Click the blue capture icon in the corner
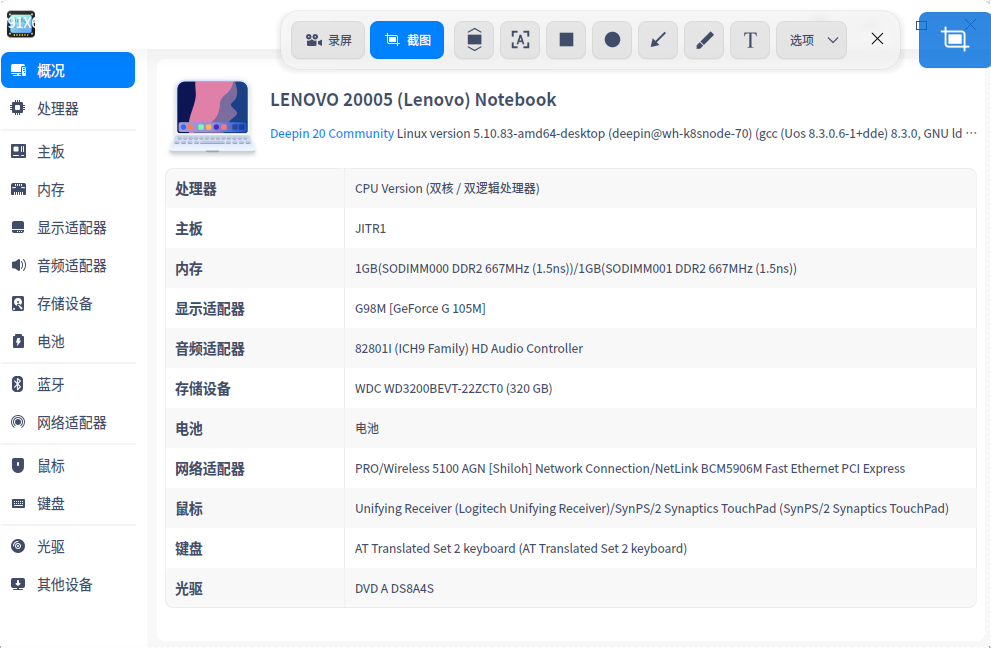This screenshot has width=991, height=648. [954, 40]
